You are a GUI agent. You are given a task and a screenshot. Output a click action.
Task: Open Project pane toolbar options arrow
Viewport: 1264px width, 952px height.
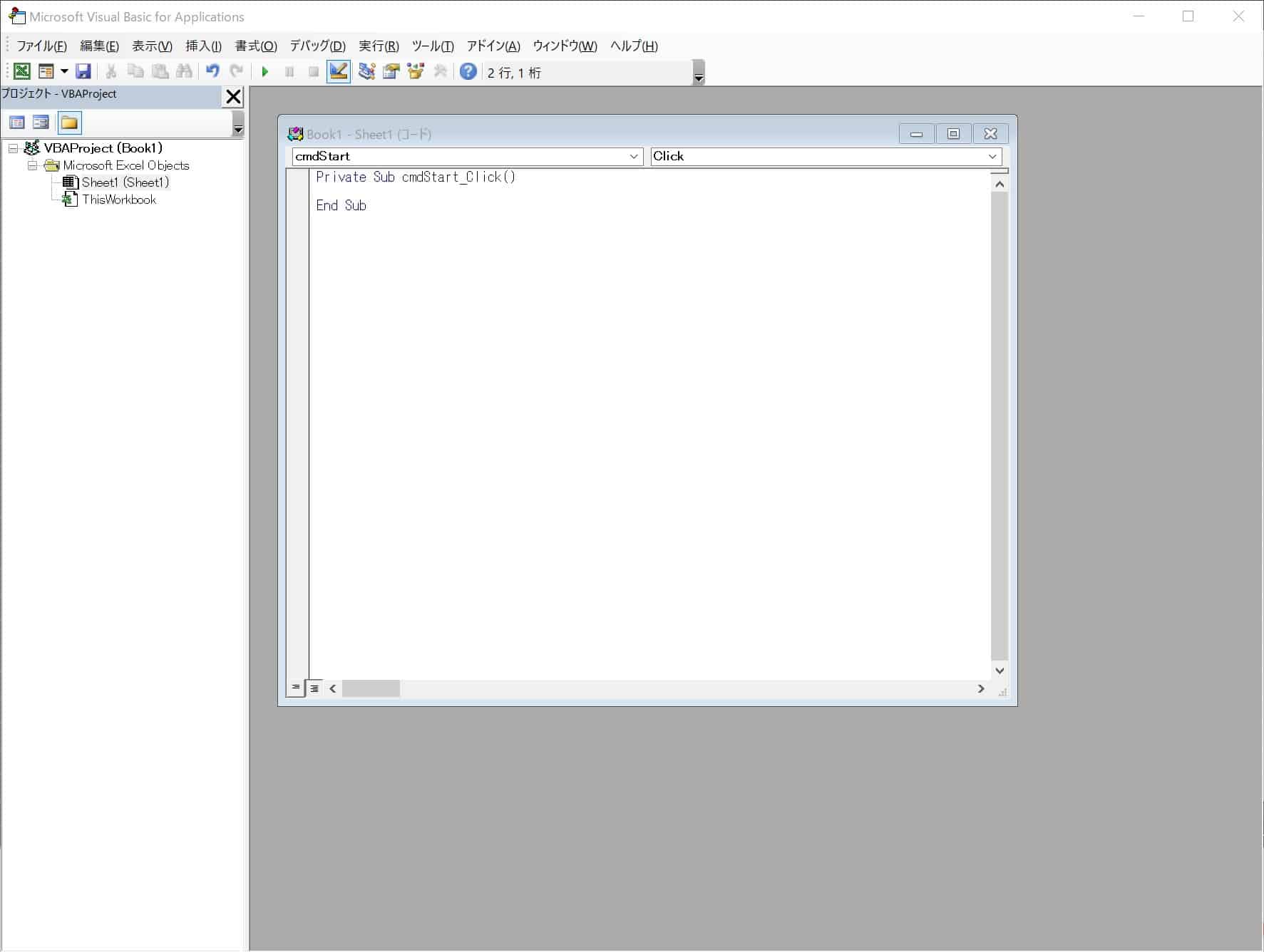point(238,124)
